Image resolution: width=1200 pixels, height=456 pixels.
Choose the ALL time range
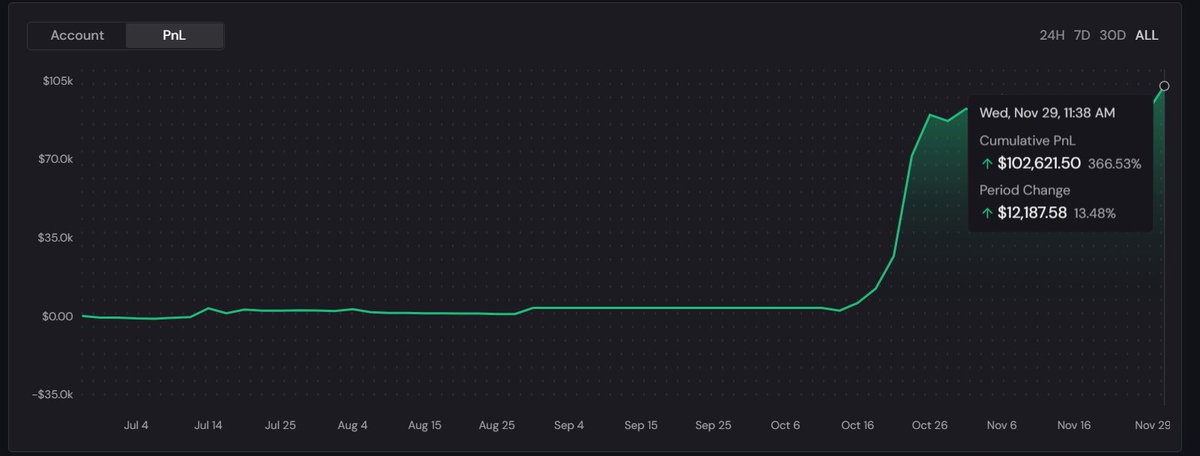click(x=1147, y=35)
